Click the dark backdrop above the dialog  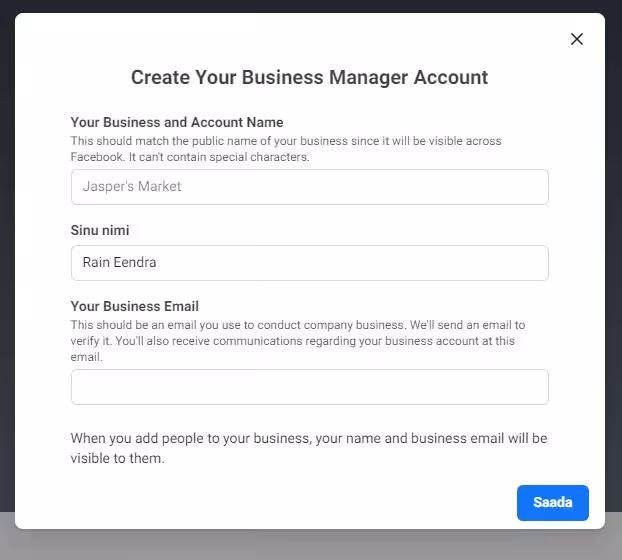pos(310,5)
